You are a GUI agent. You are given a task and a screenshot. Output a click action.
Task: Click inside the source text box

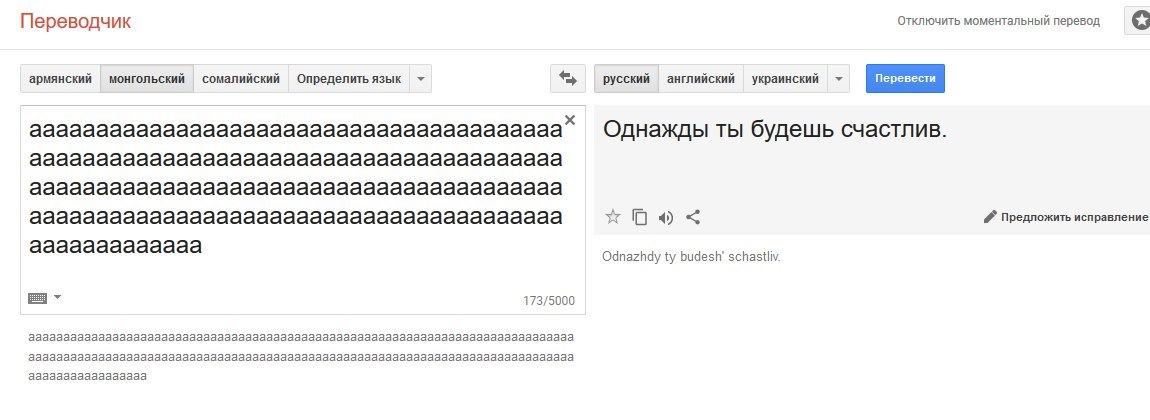(303, 210)
